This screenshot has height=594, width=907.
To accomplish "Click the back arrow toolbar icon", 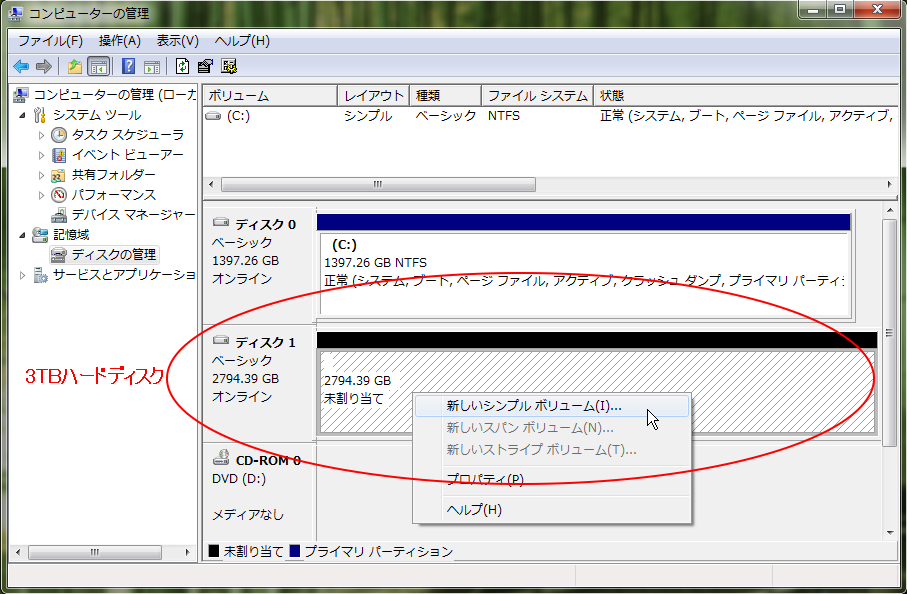I will [x=20, y=67].
